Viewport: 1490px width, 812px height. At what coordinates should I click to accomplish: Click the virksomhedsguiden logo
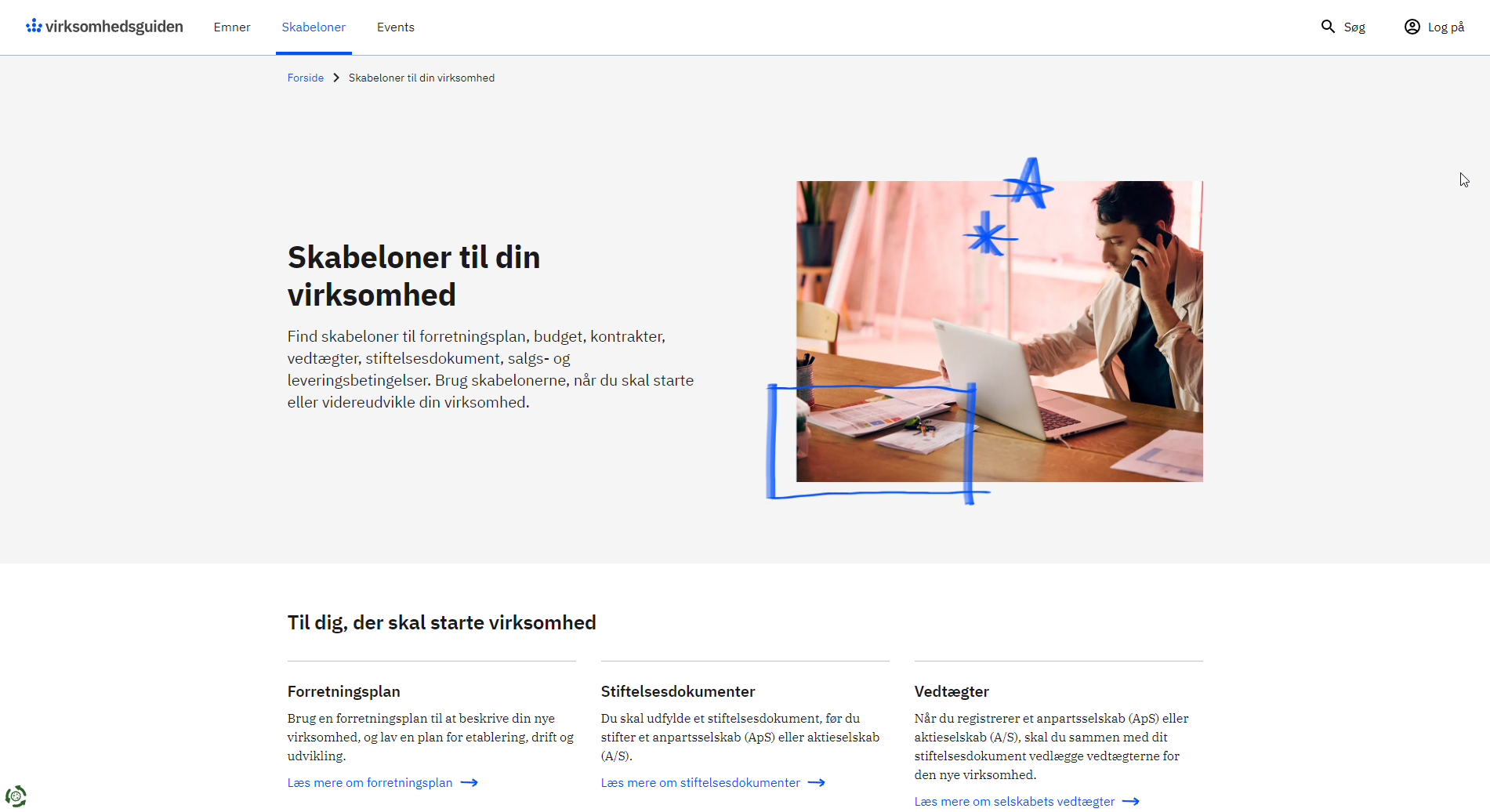(104, 27)
